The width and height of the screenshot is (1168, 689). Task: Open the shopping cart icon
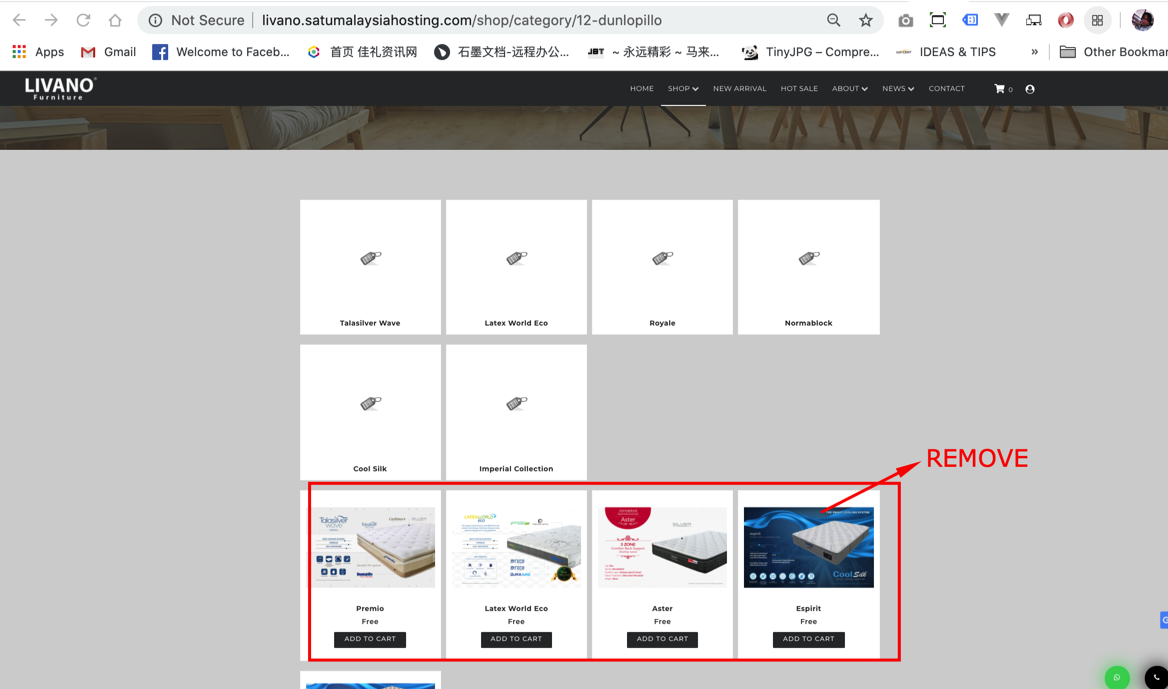1000,89
